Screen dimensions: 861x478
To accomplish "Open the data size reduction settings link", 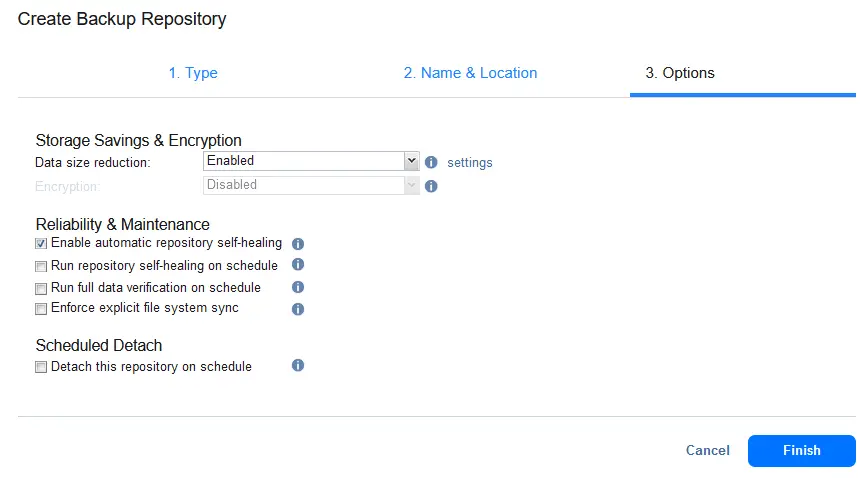I will tap(469, 163).
